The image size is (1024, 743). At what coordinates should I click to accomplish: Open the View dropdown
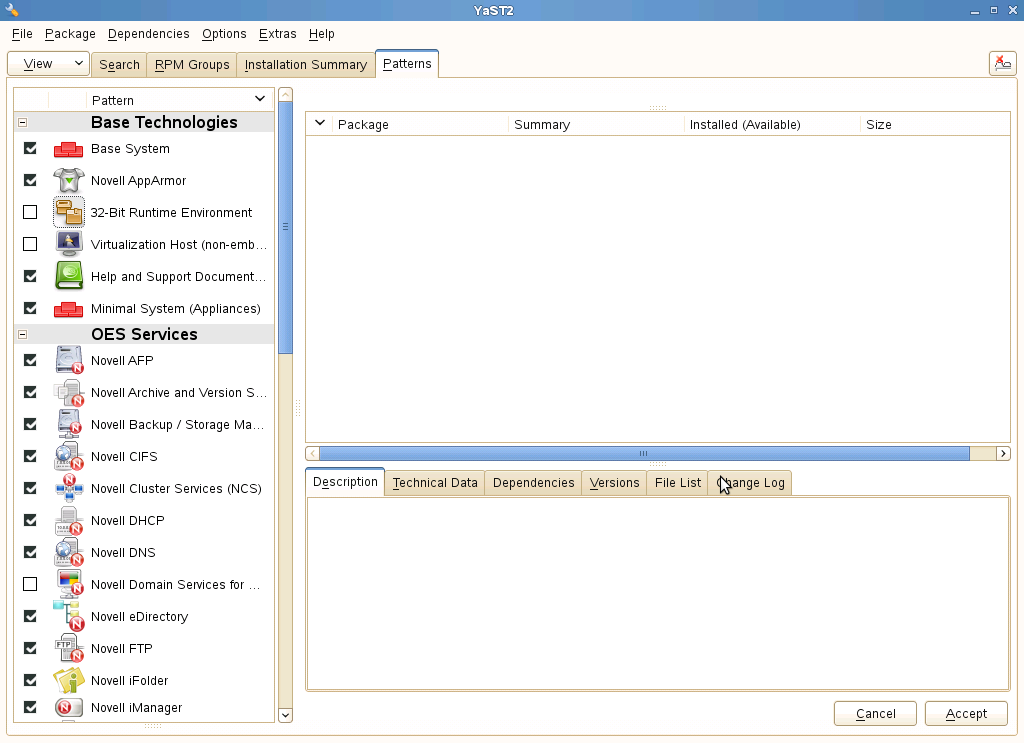tap(47, 63)
